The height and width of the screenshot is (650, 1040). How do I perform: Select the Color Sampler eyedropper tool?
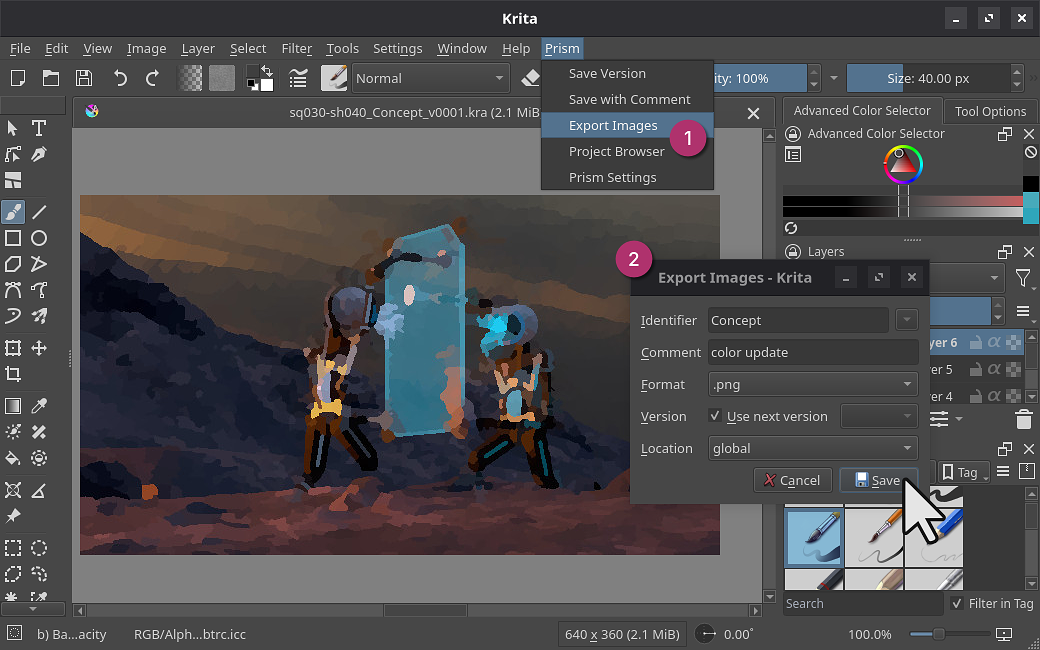pos(39,405)
